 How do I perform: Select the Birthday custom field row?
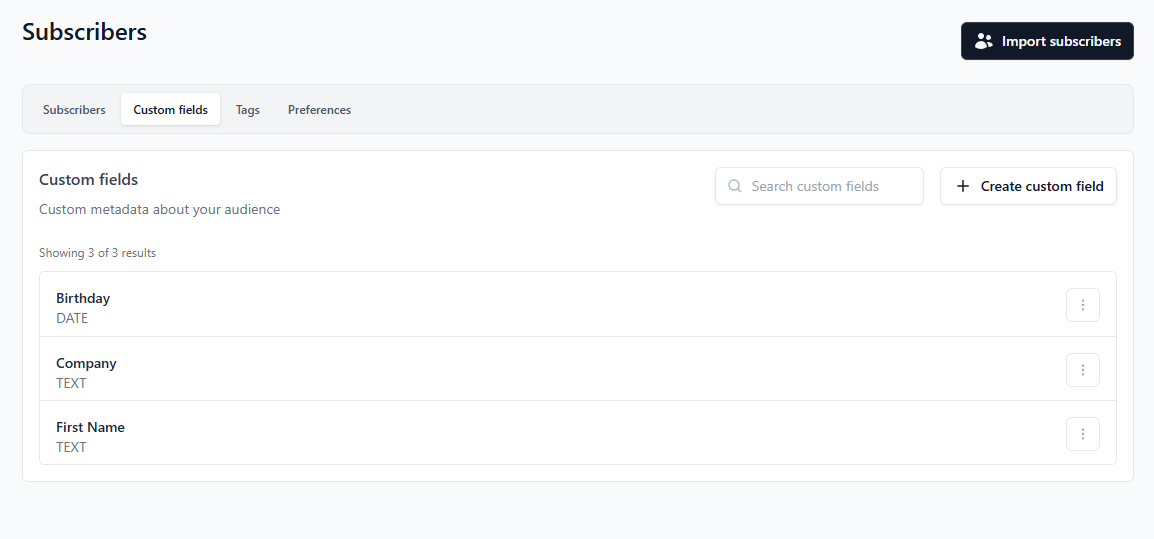[x=500, y=305]
